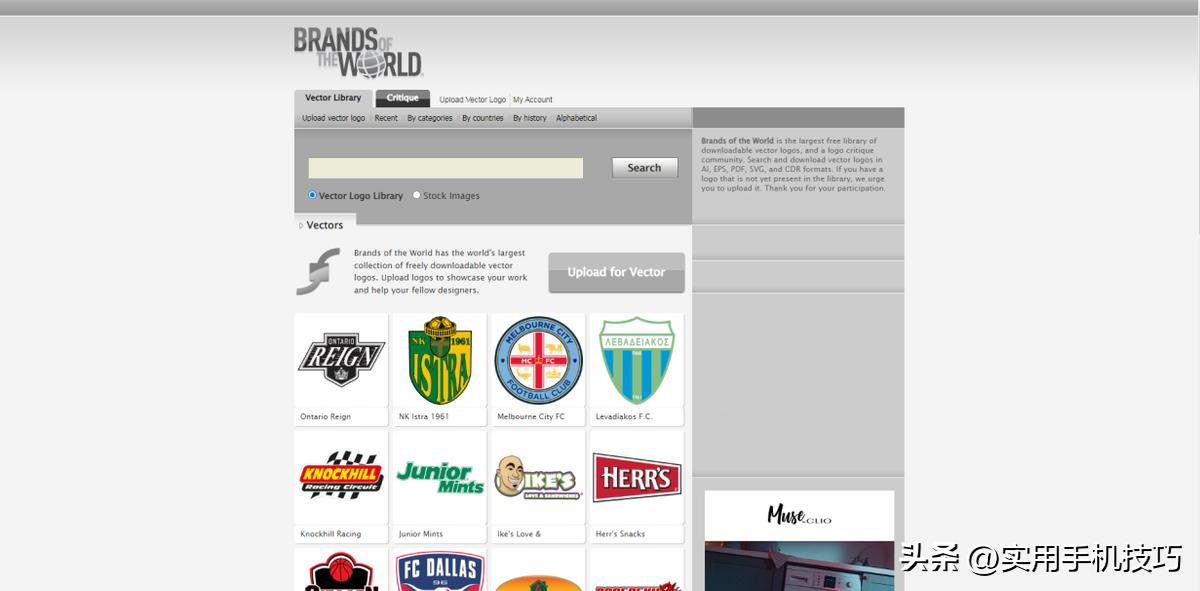Switch to the Critique tab
This screenshot has width=1200, height=591.
(x=403, y=98)
